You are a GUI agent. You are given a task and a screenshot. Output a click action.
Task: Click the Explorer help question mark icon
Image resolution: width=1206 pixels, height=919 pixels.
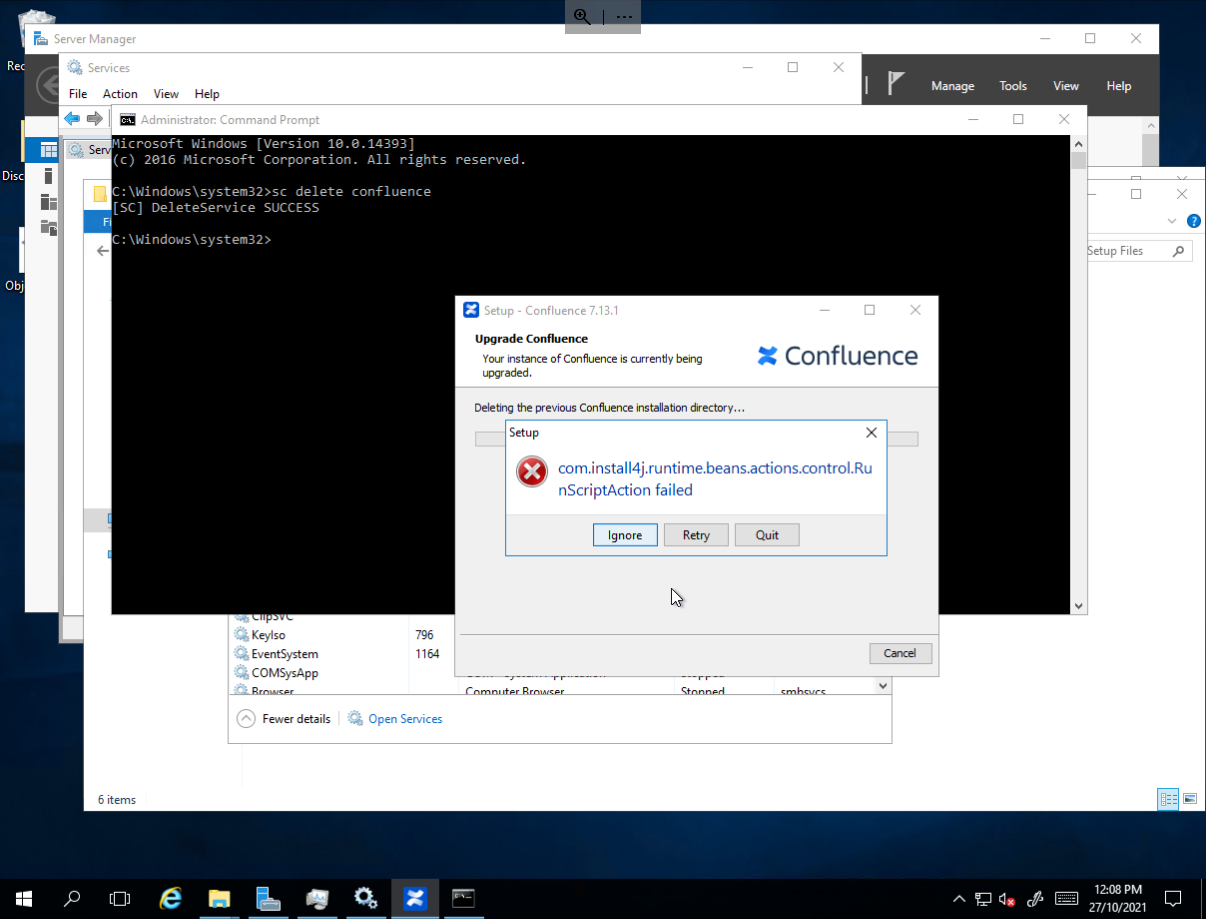pyautogui.click(x=1193, y=221)
